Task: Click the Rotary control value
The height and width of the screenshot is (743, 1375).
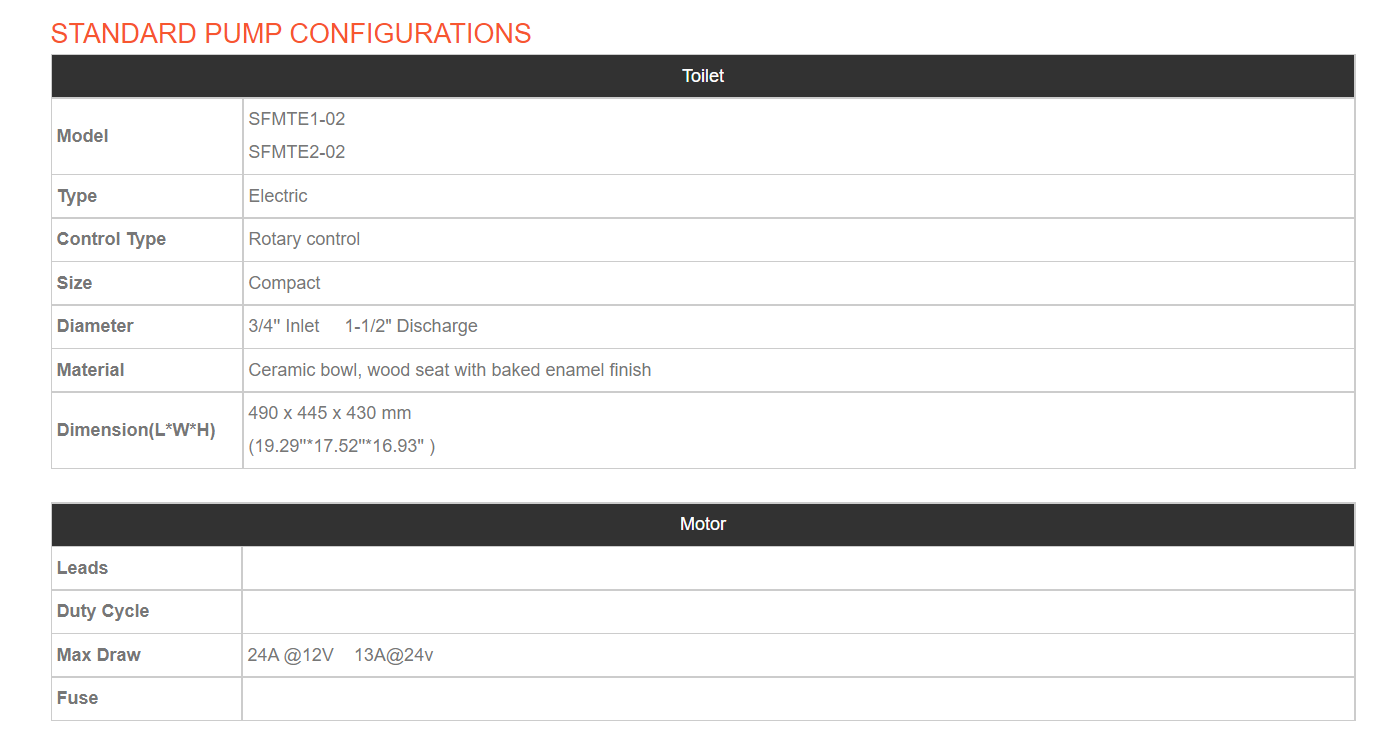Action: 304,239
